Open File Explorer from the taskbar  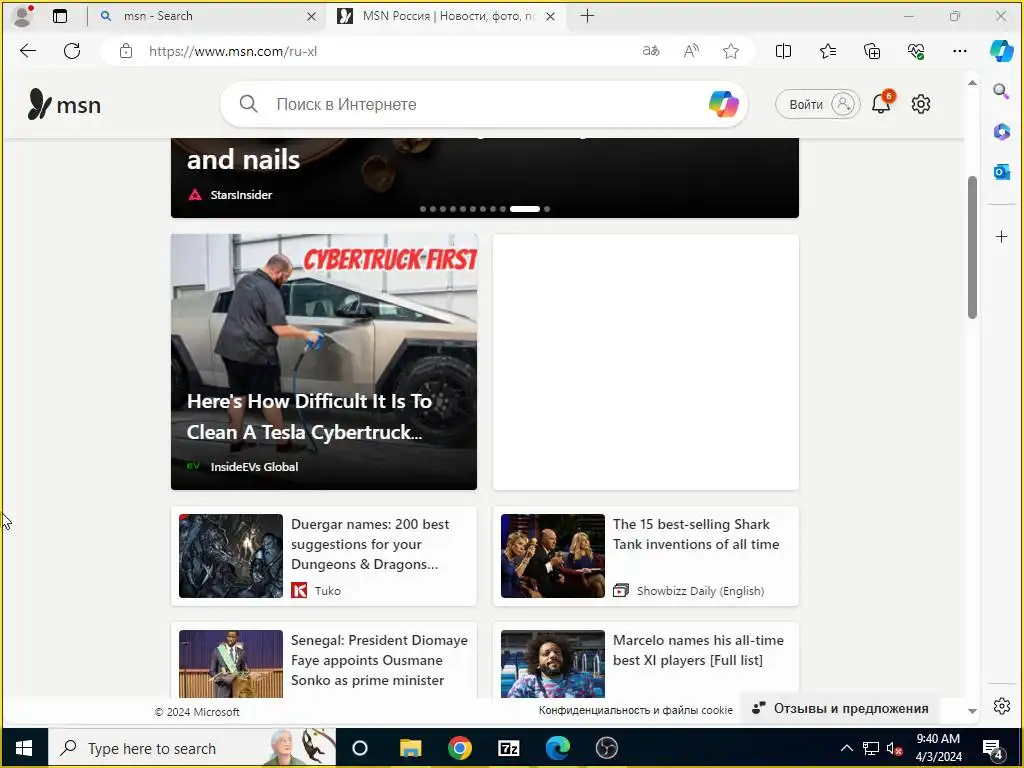[x=410, y=748]
